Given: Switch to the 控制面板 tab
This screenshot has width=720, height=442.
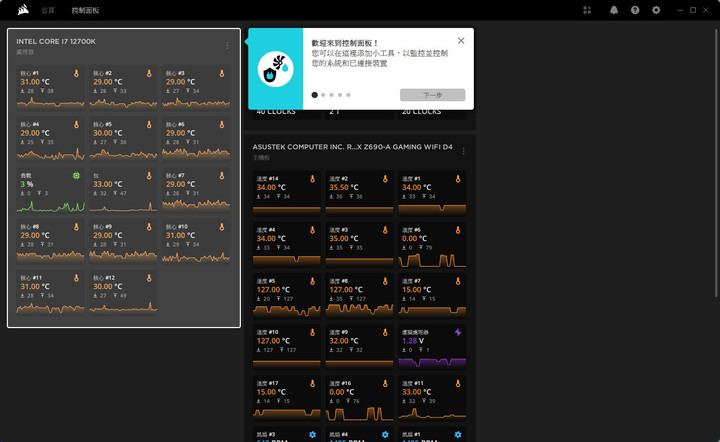Looking at the screenshot, I should point(85,10).
